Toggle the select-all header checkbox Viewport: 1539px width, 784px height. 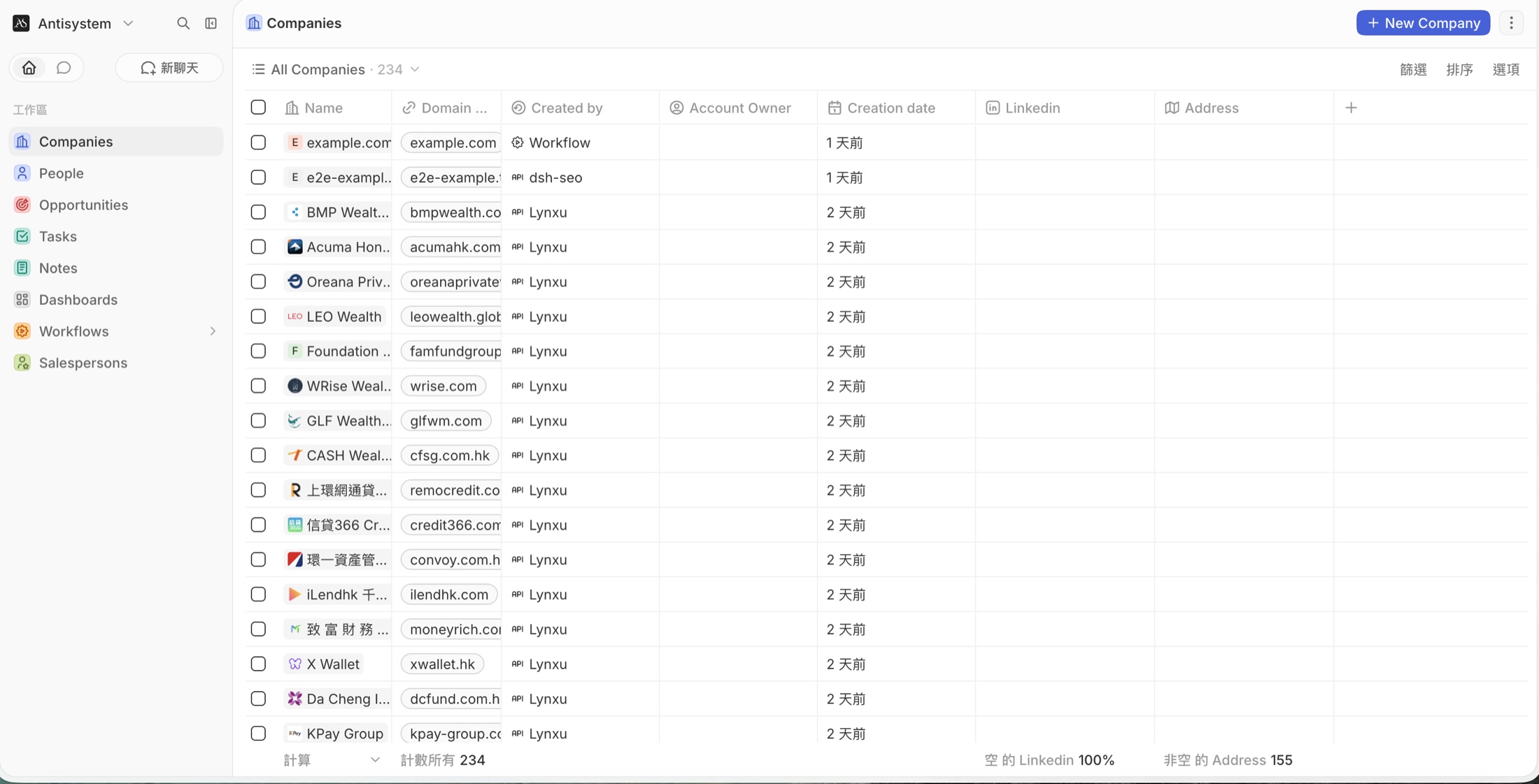(258, 107)
